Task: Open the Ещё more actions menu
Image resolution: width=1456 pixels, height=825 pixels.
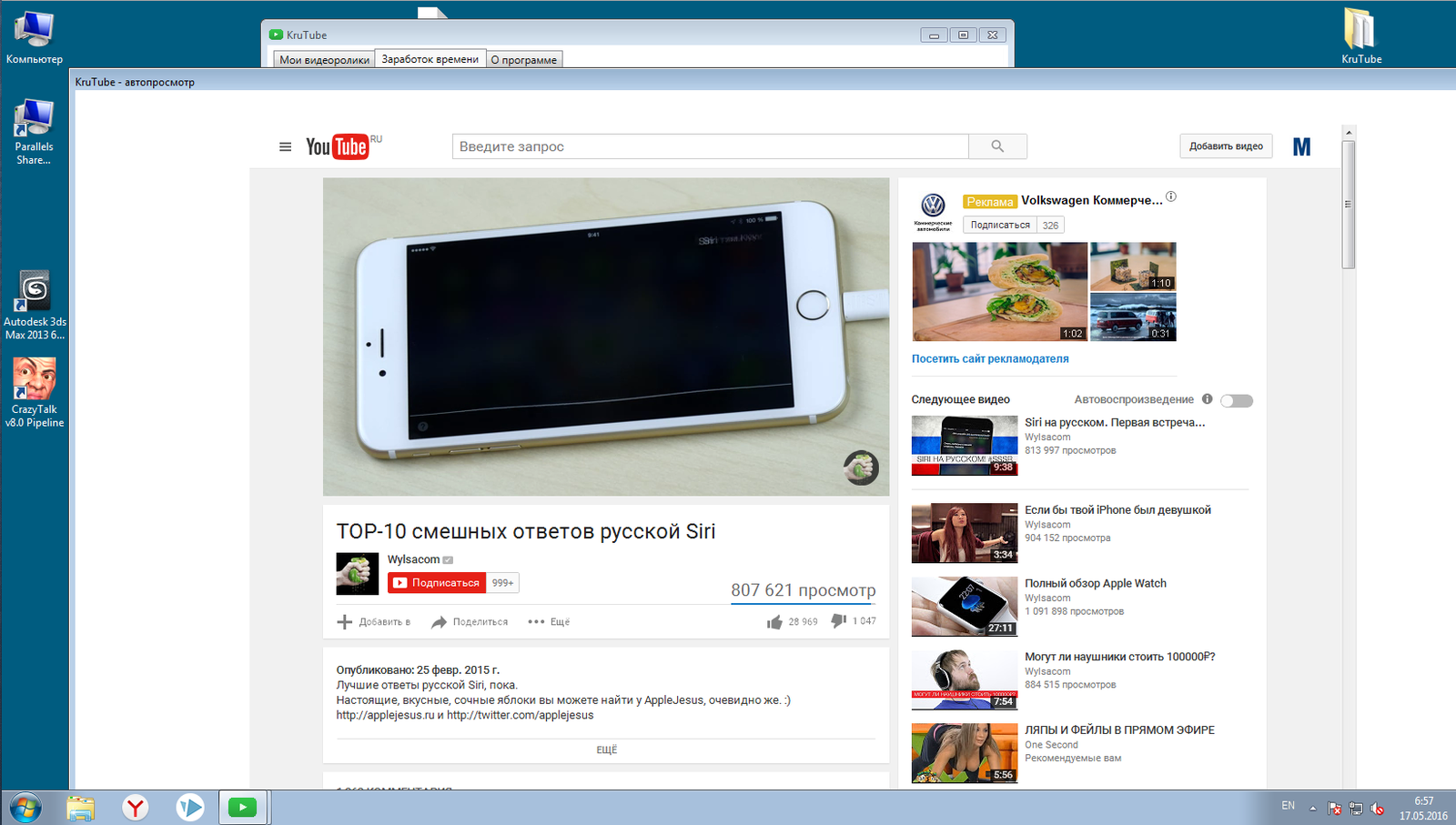Action: tap(549, 622)
